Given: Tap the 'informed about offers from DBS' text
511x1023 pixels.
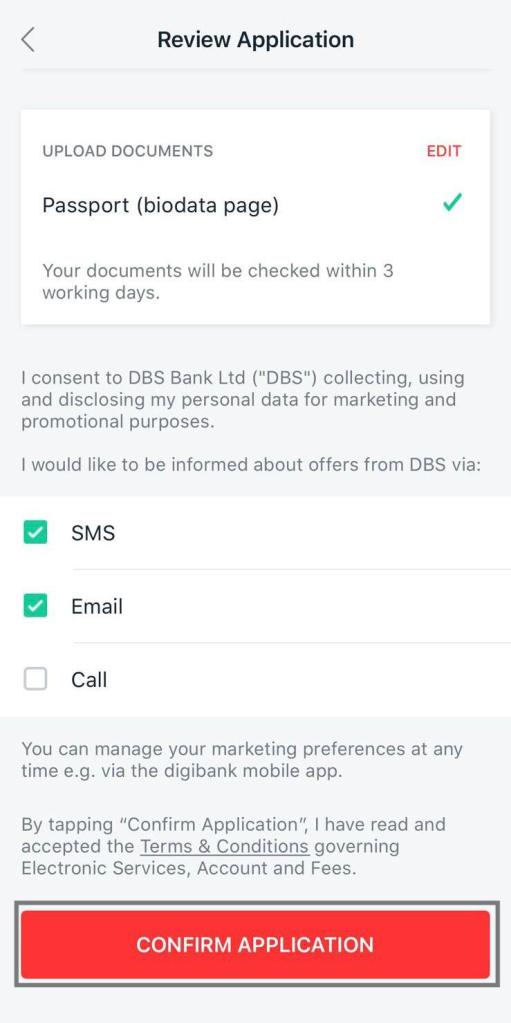Looking at the screenshot, I should (x=251, y=465).
